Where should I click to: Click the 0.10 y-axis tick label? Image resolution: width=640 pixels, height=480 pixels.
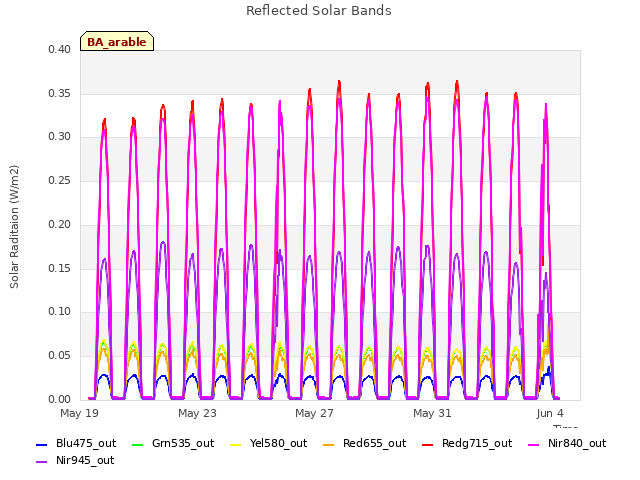point(60,311)
